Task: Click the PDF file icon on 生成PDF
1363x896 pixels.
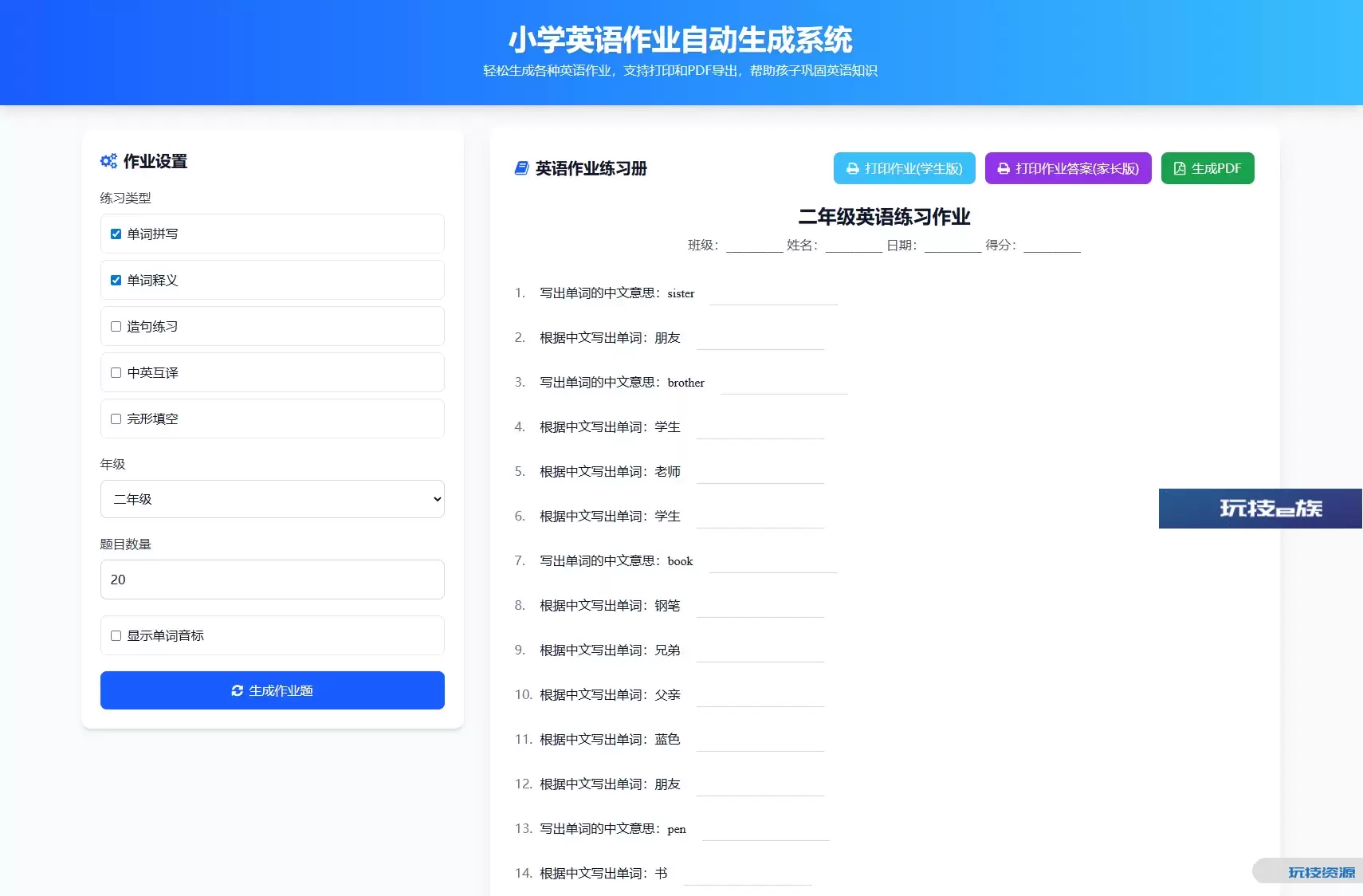Action: point(1179,169)
